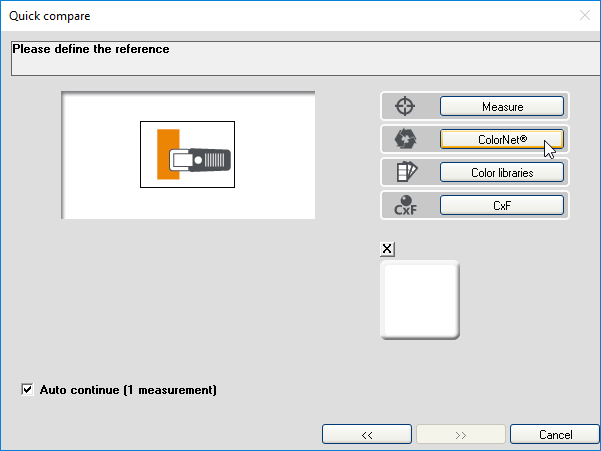This screenshot has width=601, height=451.
Task: Click the Measure button
Action: click(x=502, y=106)
